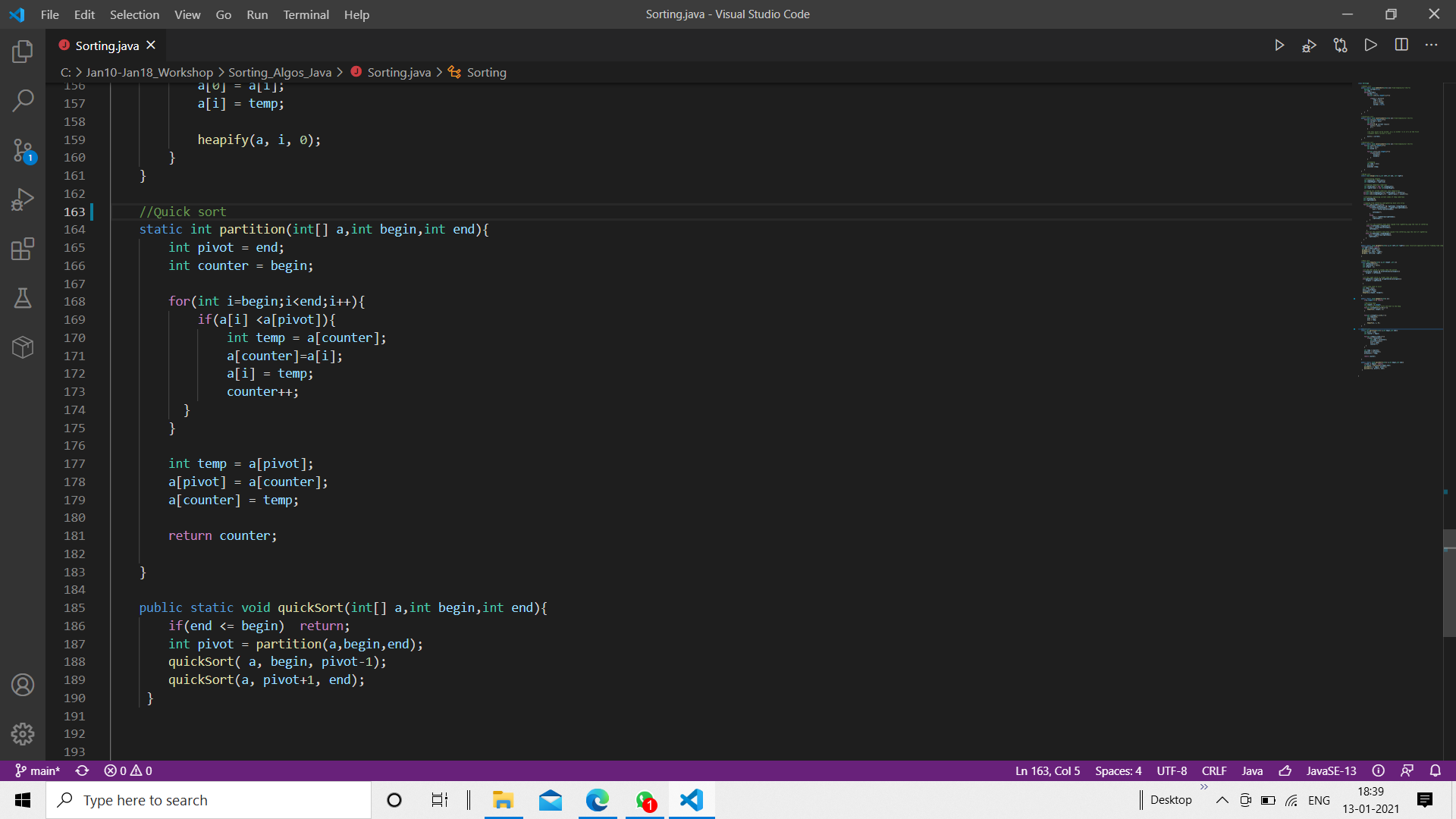The image size is (1456, 819).
Task: Select the Sorting.java editor tab
Action: coord(107,45)
